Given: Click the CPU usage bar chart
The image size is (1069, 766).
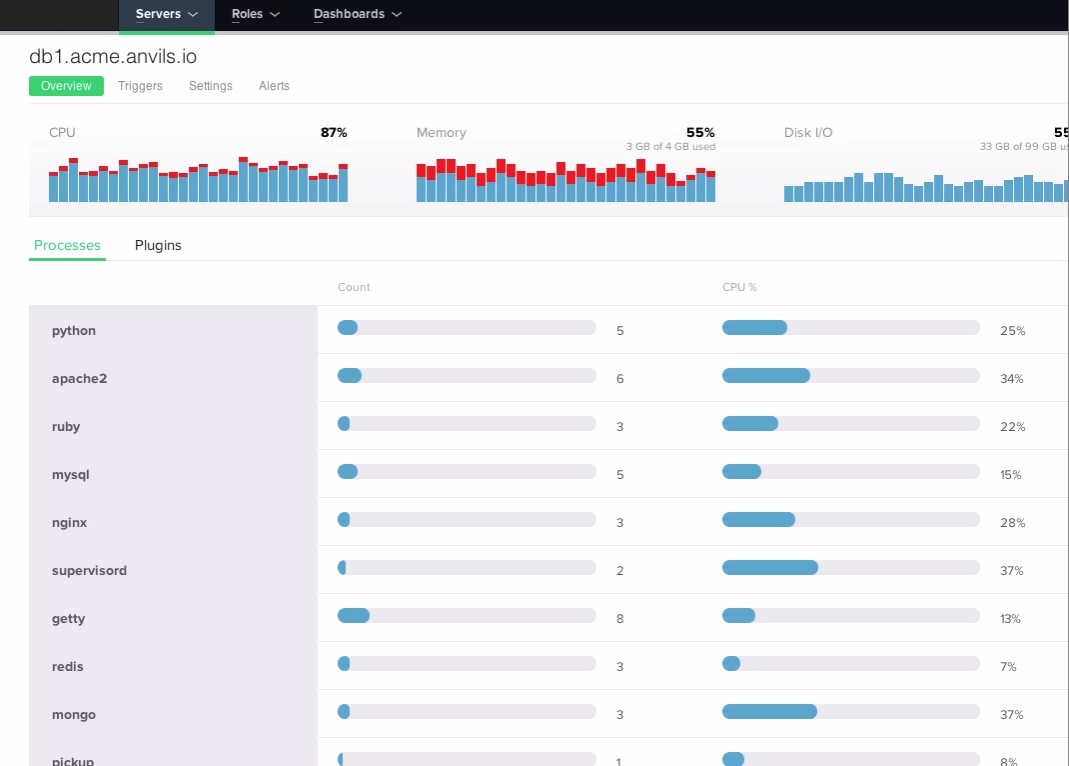Looking at the screenshot, I should tap(198, 180).
